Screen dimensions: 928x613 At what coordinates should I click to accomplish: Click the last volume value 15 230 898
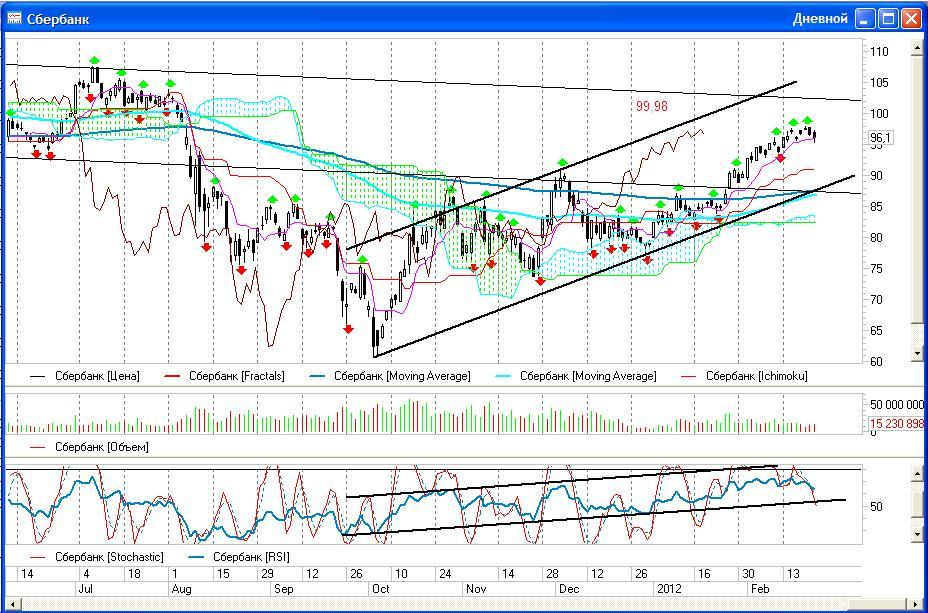[x=896, y=423]
